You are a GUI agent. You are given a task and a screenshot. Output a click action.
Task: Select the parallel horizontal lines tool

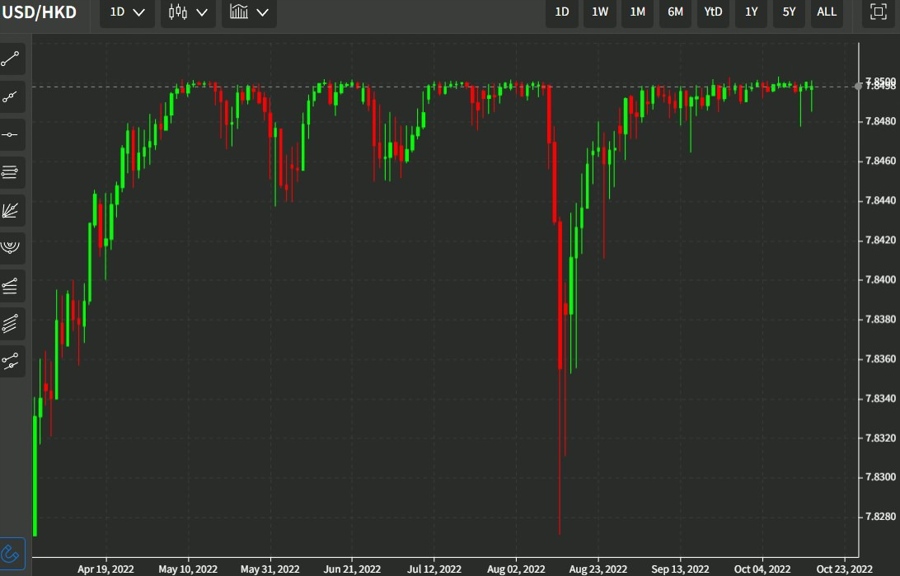[x=11, y=172]
